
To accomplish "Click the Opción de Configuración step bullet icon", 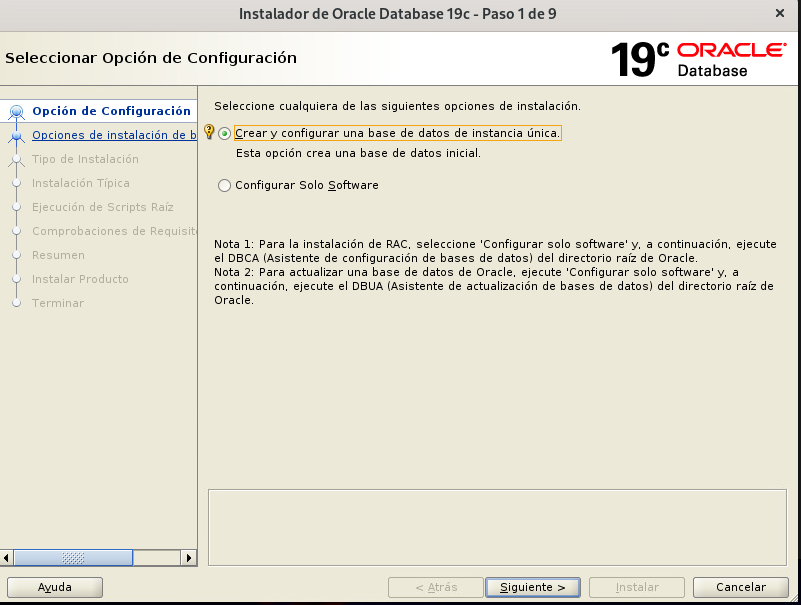I will [16, 112].
